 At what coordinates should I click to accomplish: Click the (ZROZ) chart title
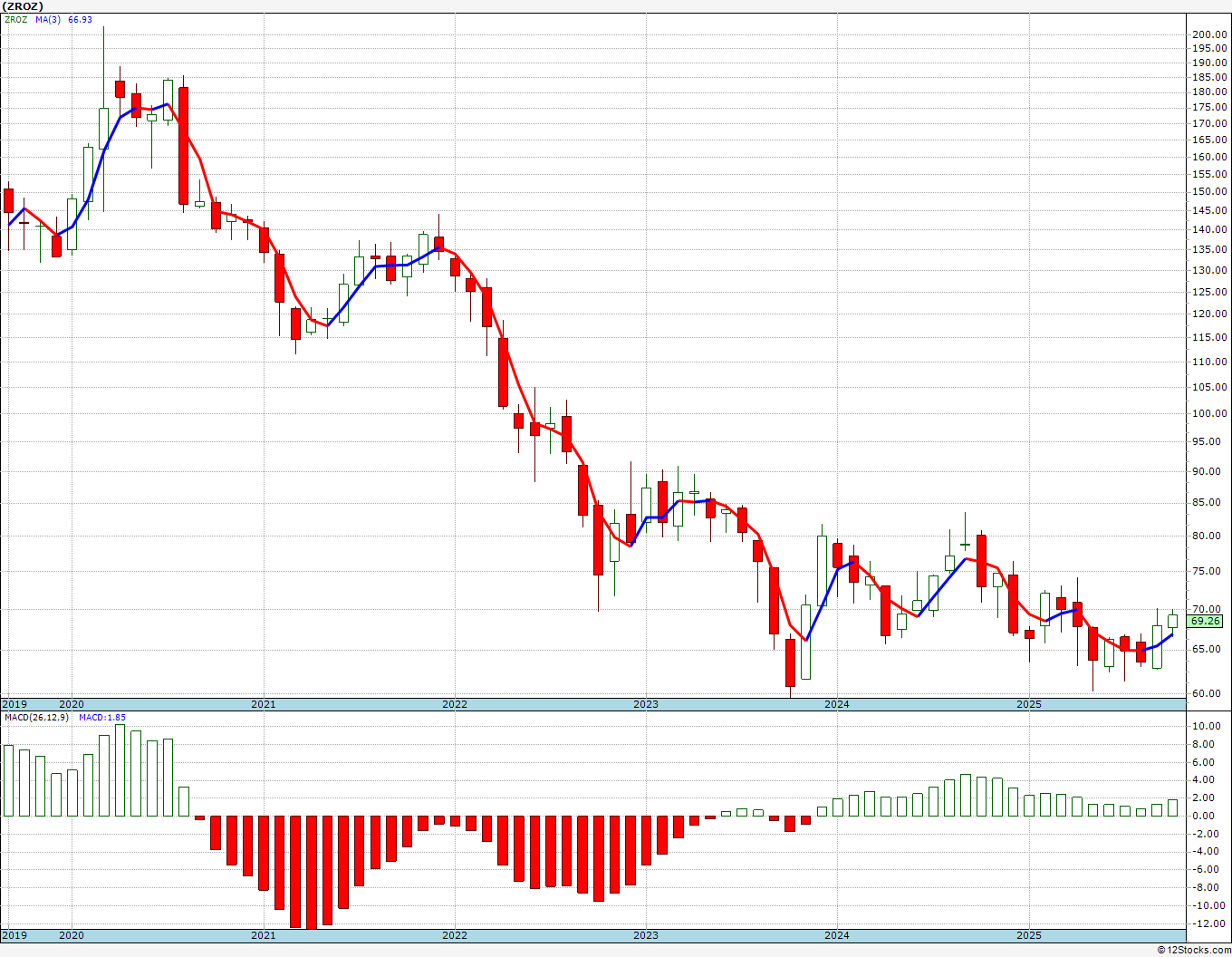pyautogui.click(x=23, y=6)
